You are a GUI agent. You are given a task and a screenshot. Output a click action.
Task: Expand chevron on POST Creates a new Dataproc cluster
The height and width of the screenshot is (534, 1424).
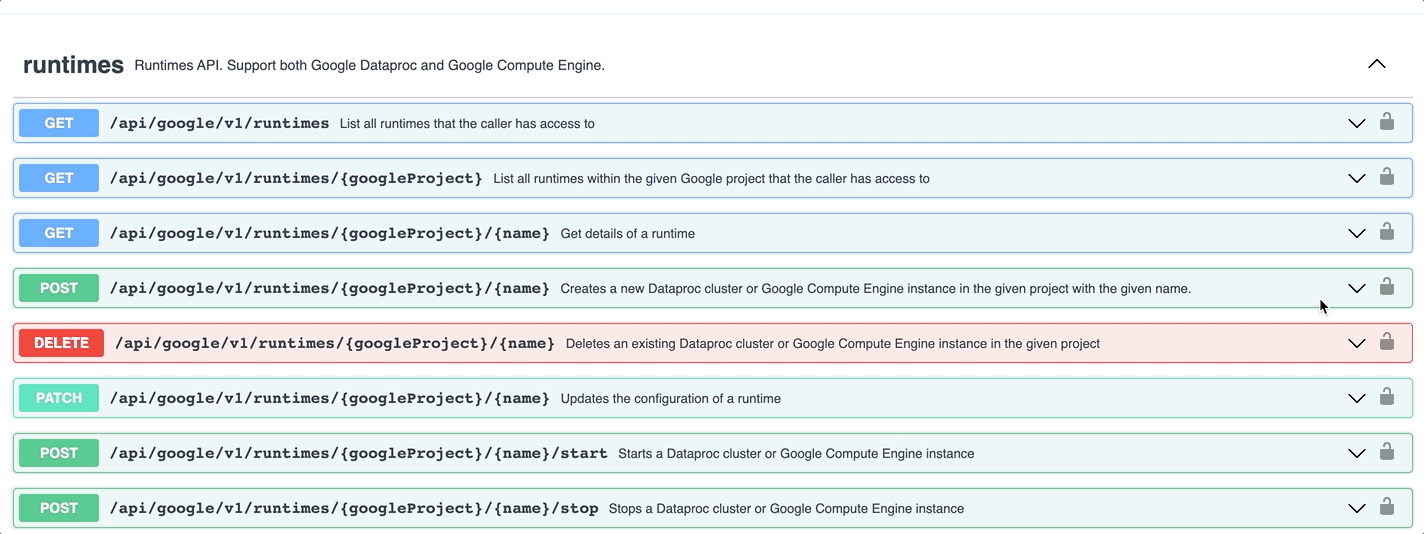coord(1356,289)
